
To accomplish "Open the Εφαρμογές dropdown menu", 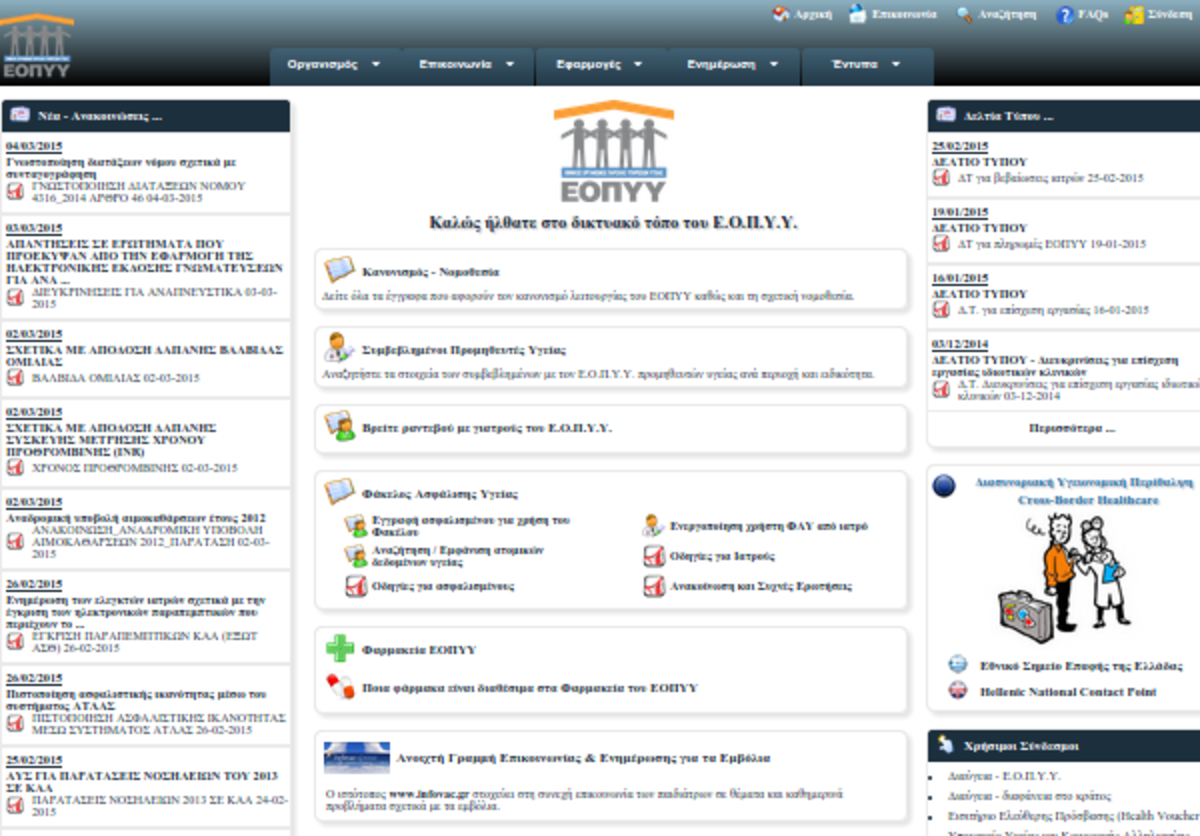I will [601, 65].
